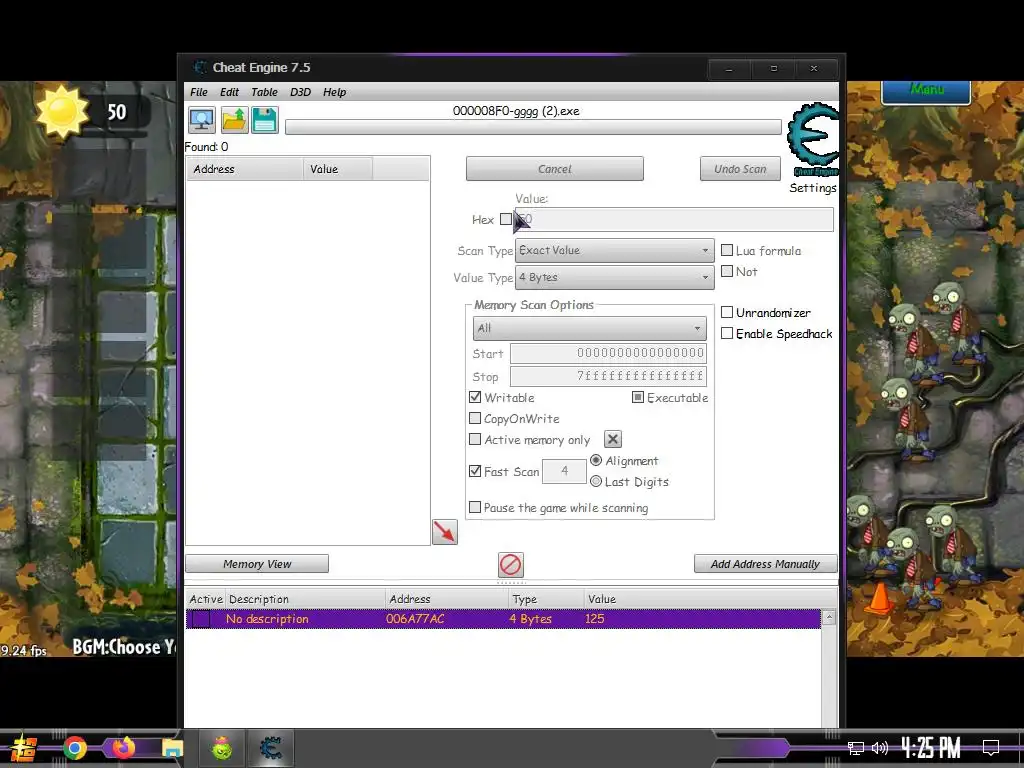This screenshot has height=768, width=1024.
Task: Toggle the Executable checkbox
Action: coord(638,397)
